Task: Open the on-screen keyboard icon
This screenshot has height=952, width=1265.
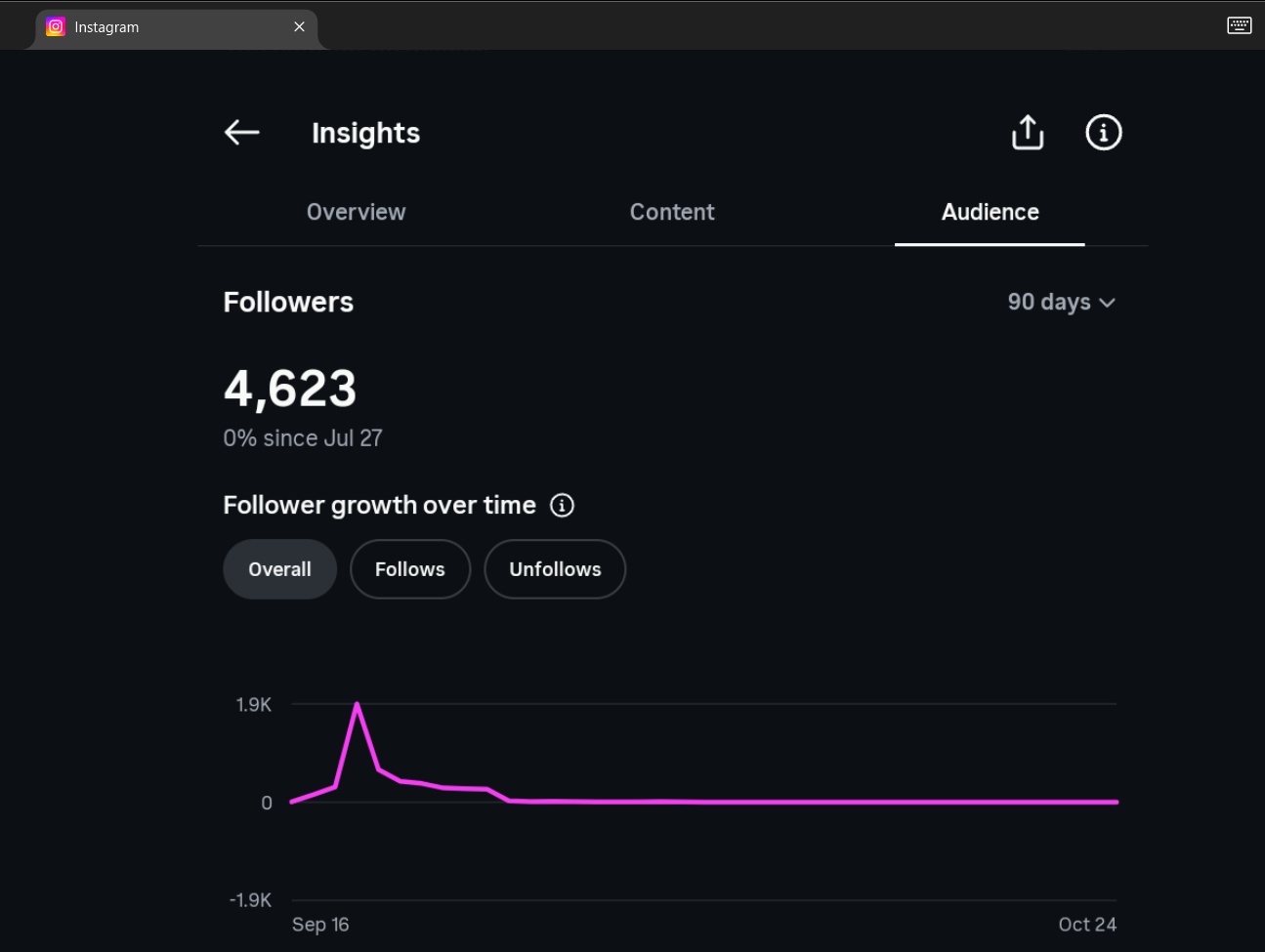Action: (1239, 25)
